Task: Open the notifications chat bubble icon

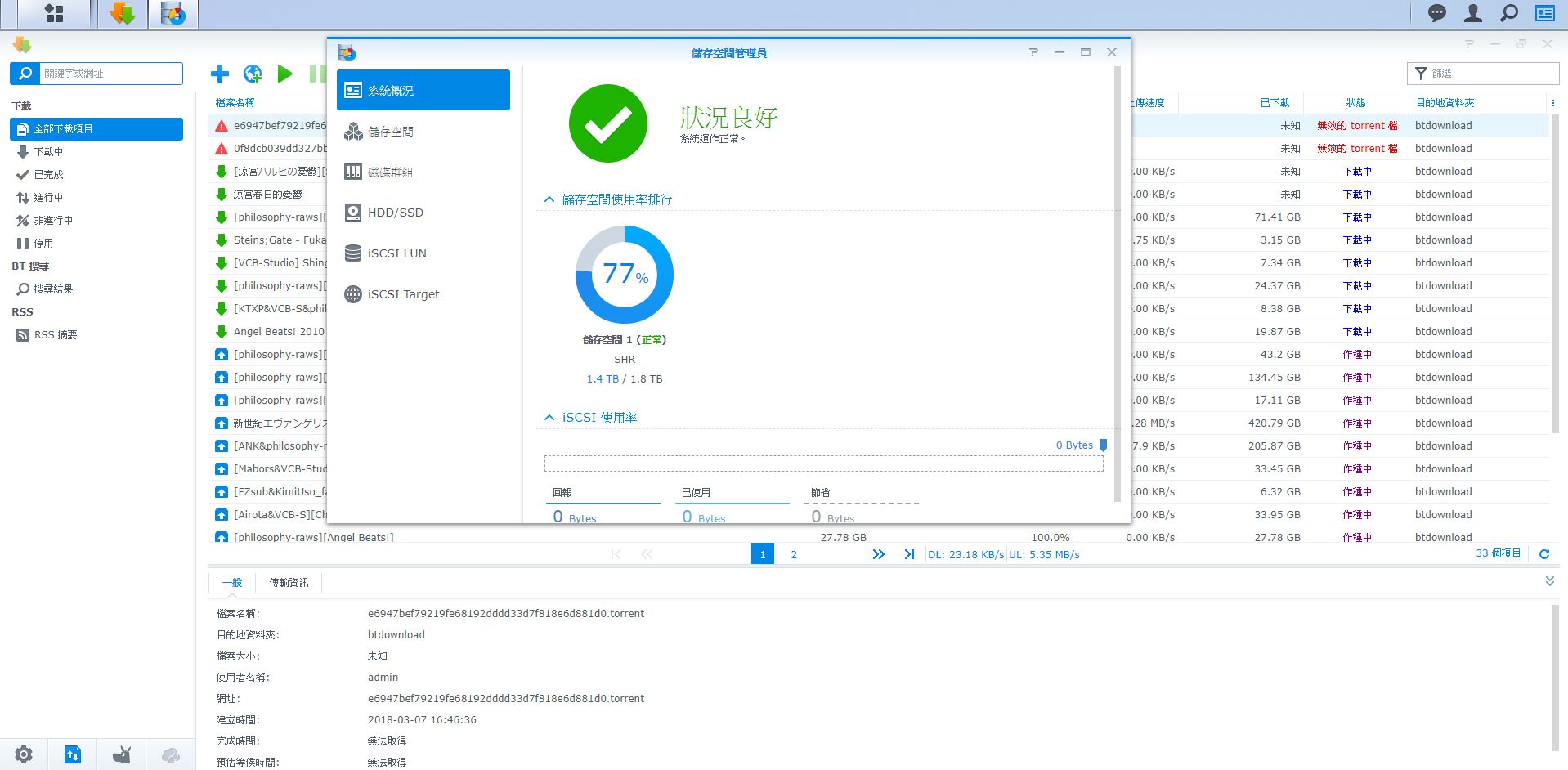Action: tap(1437, 13)
